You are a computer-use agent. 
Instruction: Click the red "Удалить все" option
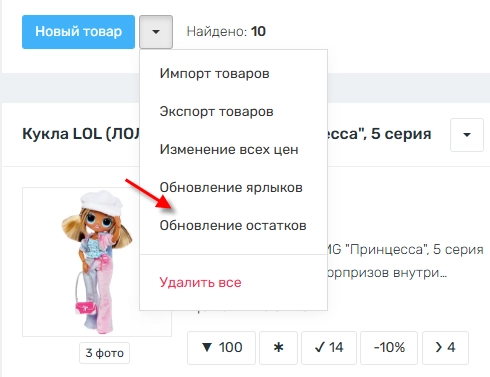200,282
